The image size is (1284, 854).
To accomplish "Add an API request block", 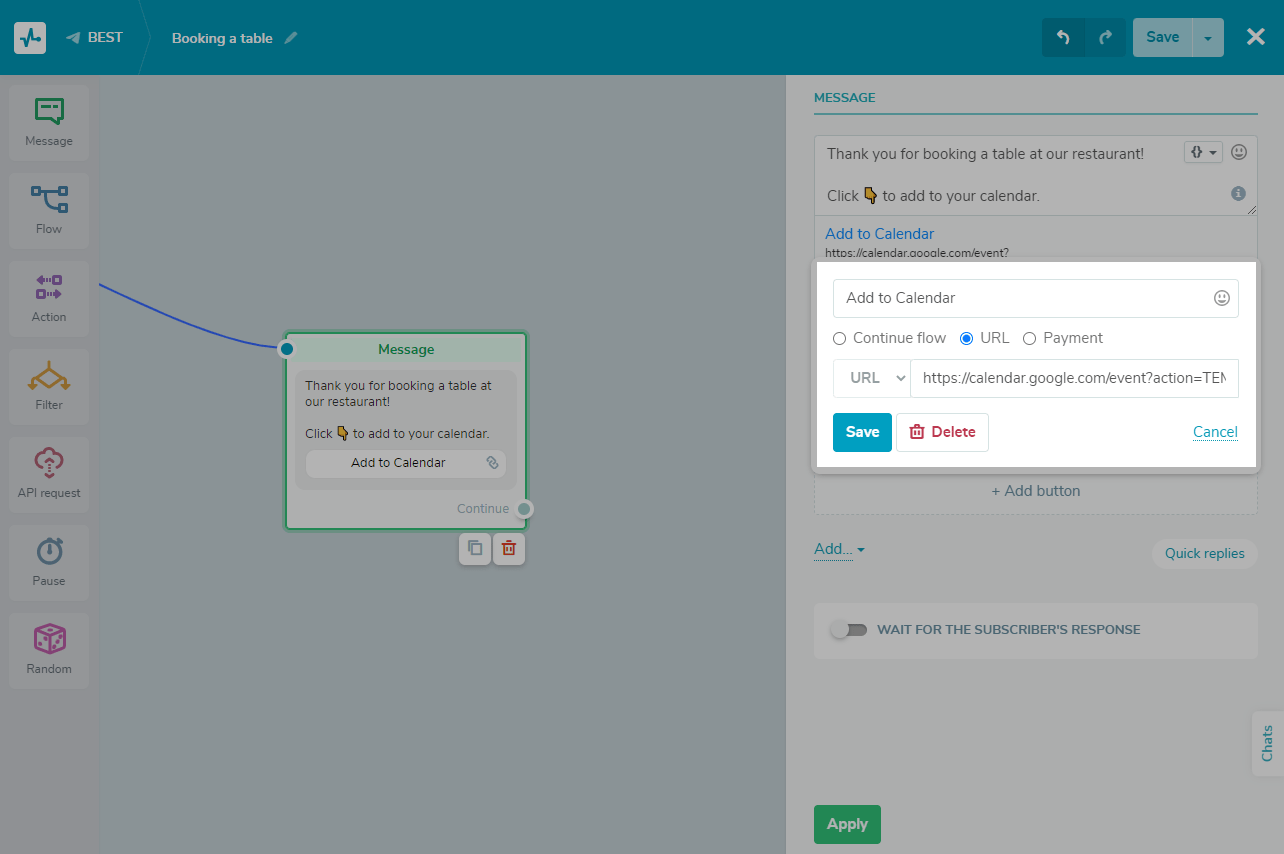I will click(49, 475).
